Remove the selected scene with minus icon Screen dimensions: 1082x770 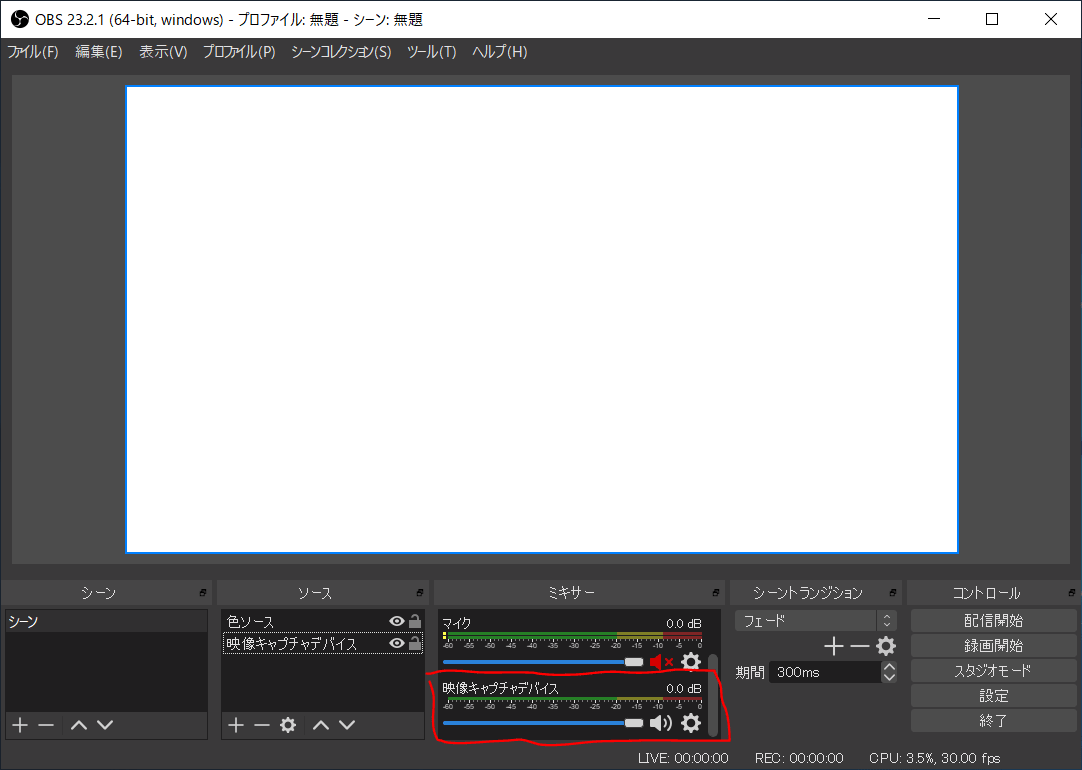point(46,725)
